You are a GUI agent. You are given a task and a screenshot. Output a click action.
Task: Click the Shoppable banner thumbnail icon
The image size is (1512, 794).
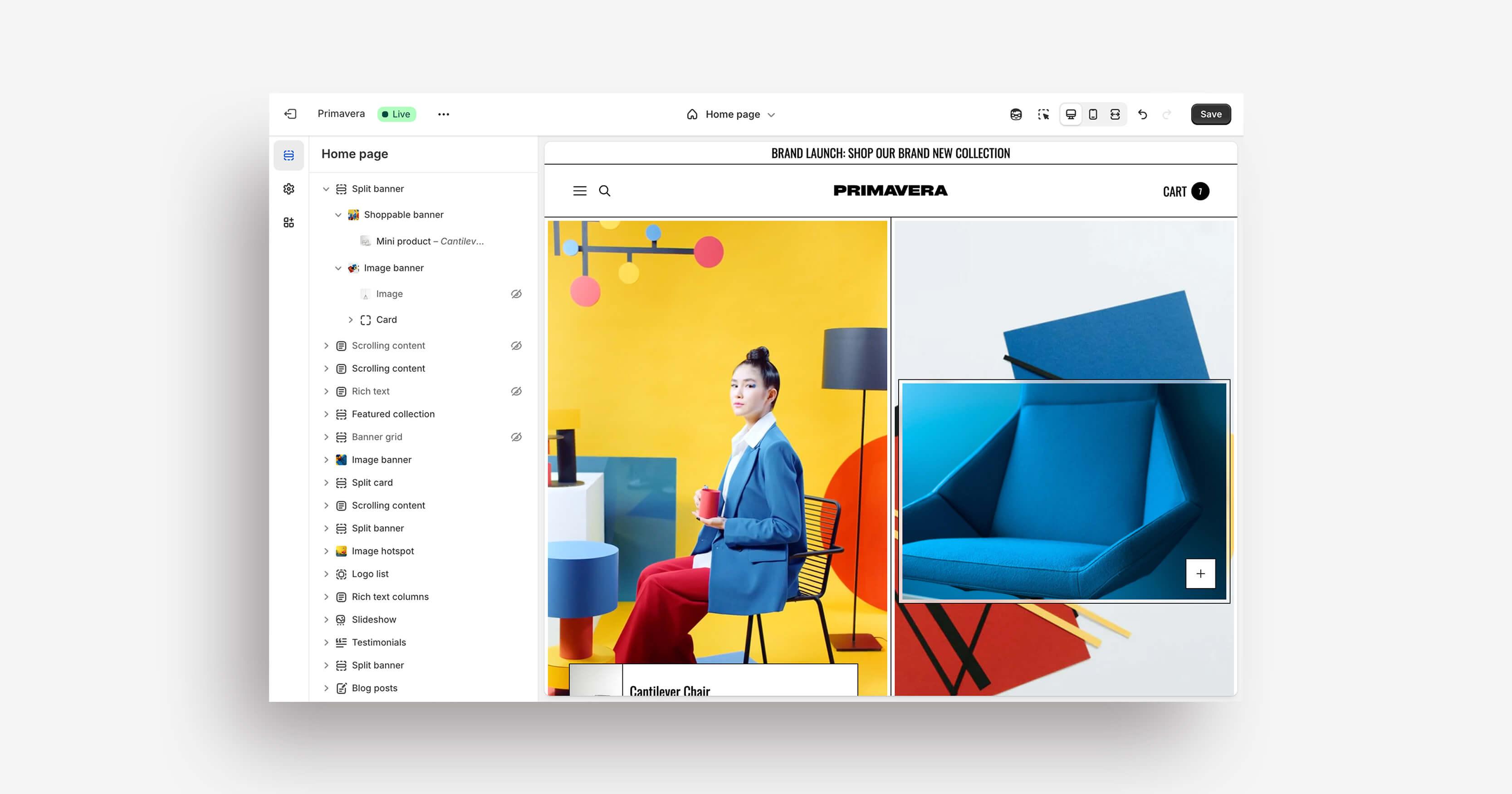(353, 215)
